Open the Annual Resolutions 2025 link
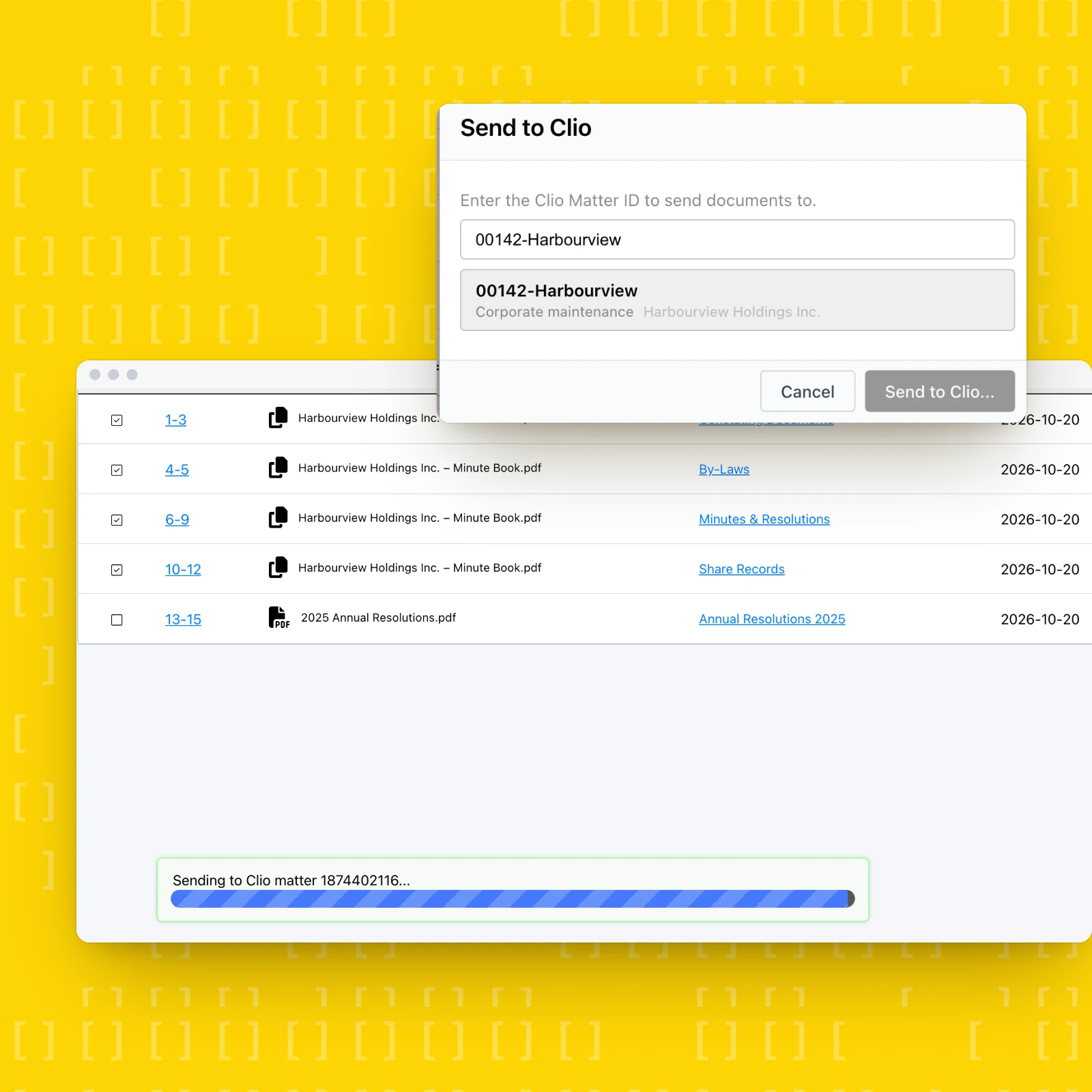The width and height of the screenshot is (1092, 1092). click(772, 619)
